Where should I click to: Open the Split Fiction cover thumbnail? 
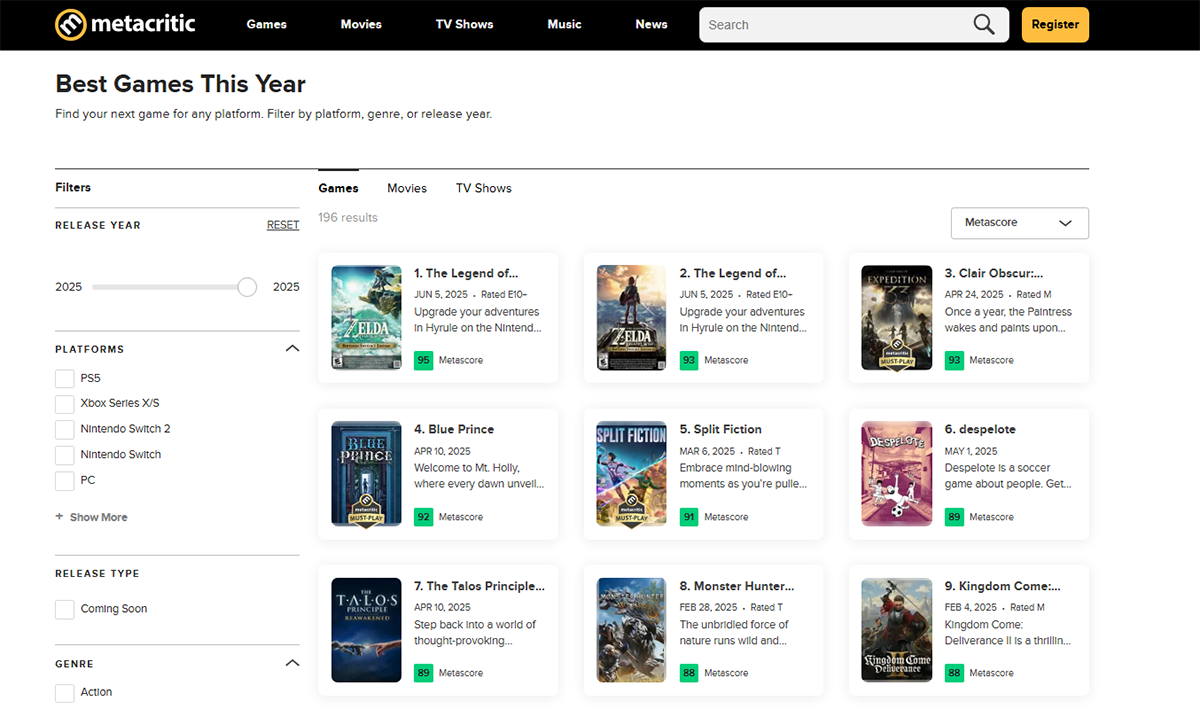[631, 474]
